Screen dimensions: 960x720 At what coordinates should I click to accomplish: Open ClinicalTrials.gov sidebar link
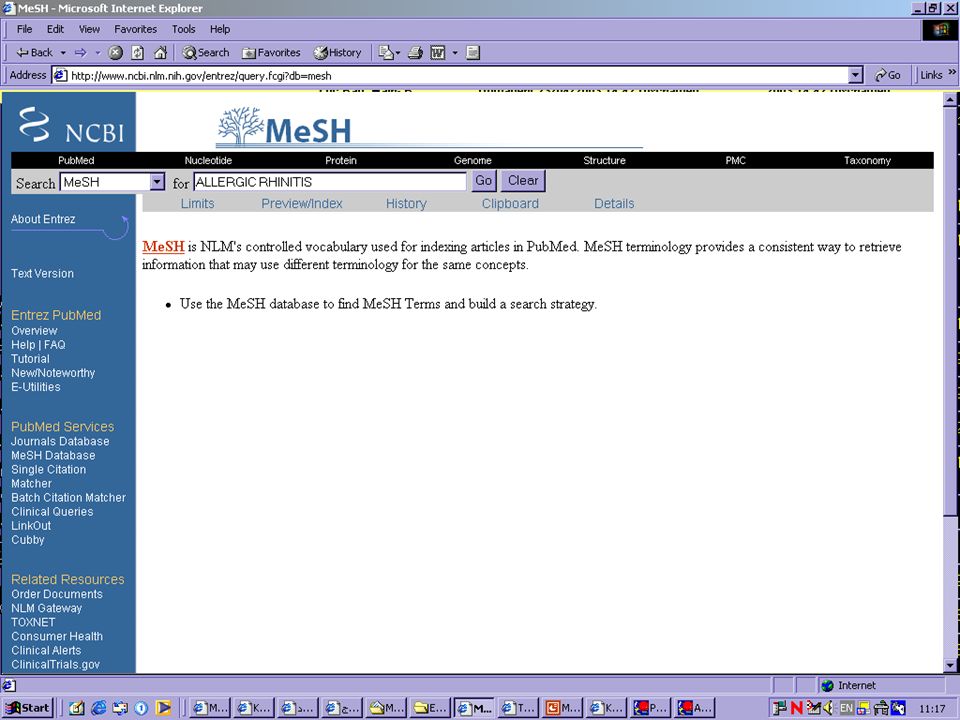point(55,665)
